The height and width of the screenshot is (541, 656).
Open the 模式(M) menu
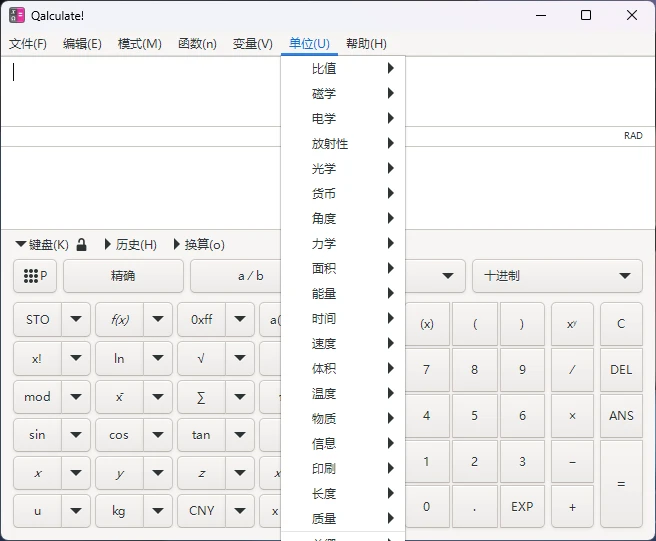tap(139, 44)
